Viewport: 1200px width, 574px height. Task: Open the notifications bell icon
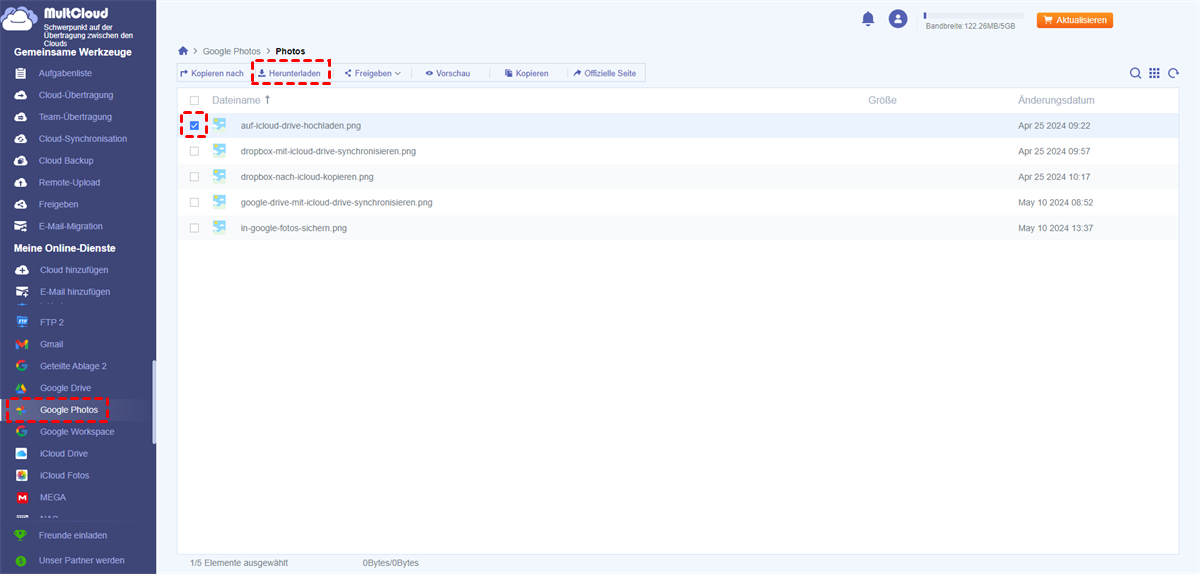[868, 19]
